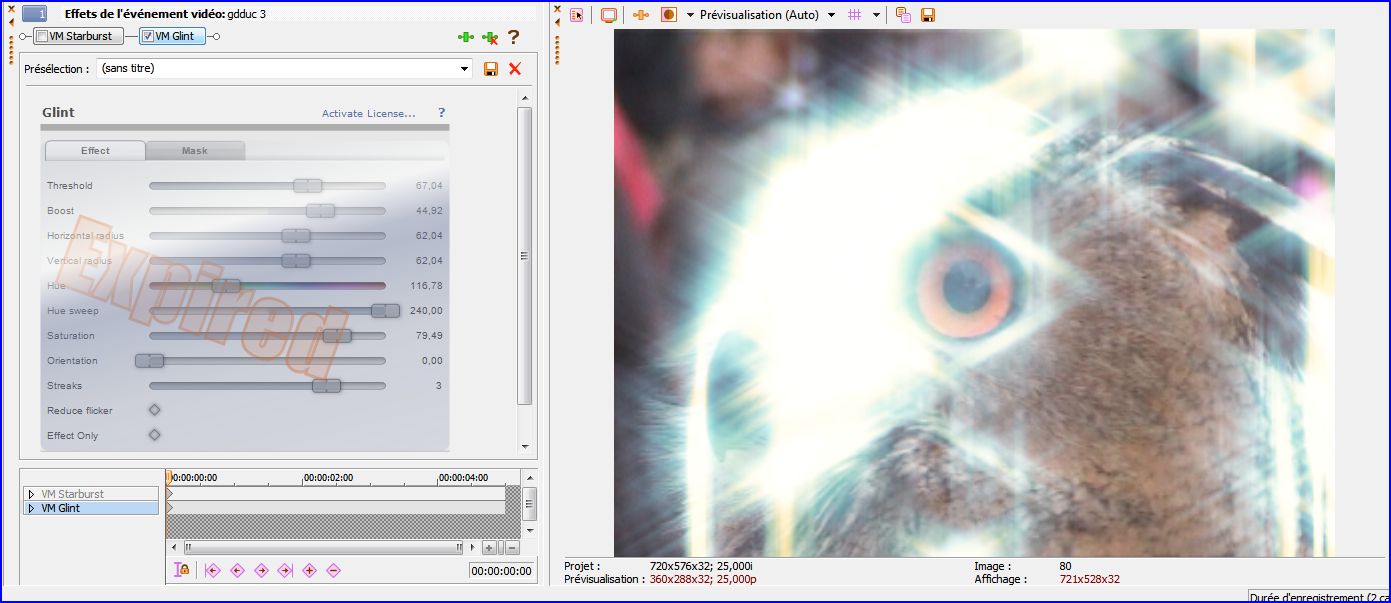Open Video Output FX in the preview toolbar
The width and height of the screenshot is (1391, 603).
[641, 15]
